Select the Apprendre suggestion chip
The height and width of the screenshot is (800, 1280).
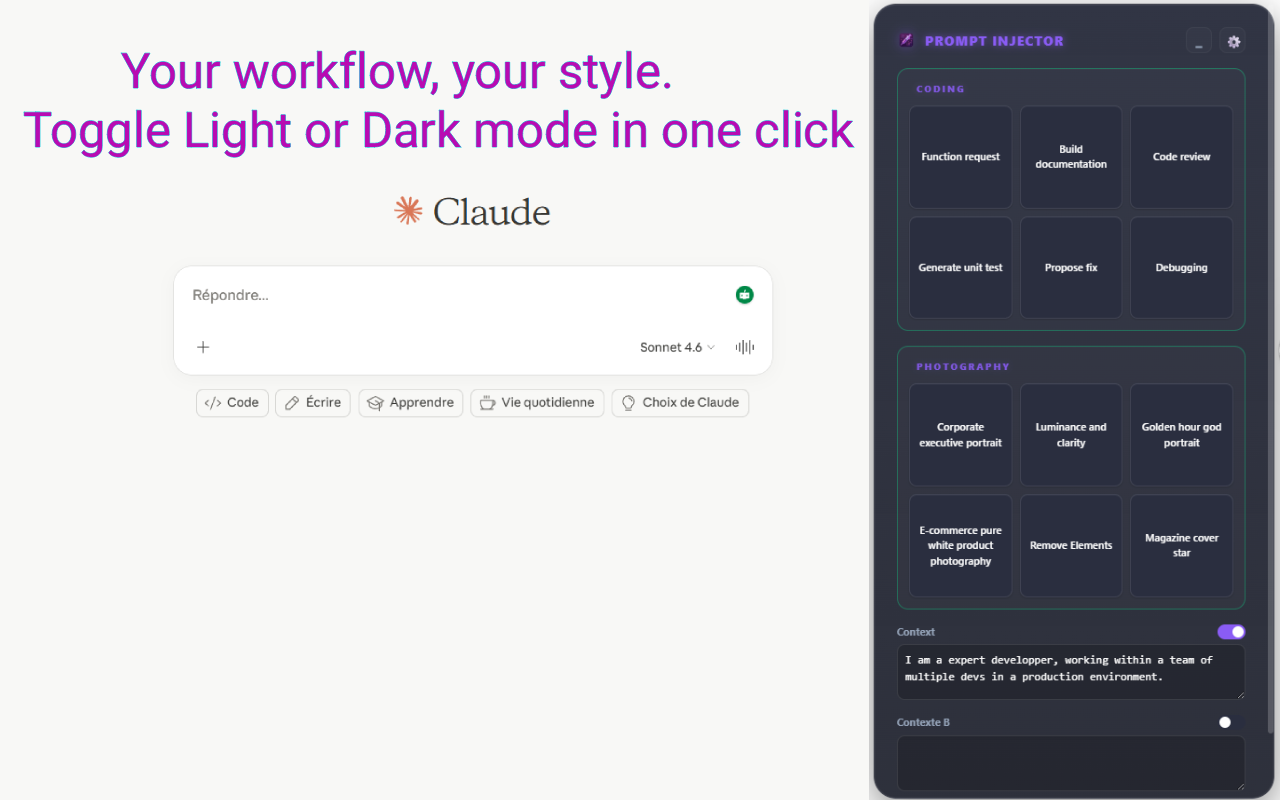coord(411,403)
